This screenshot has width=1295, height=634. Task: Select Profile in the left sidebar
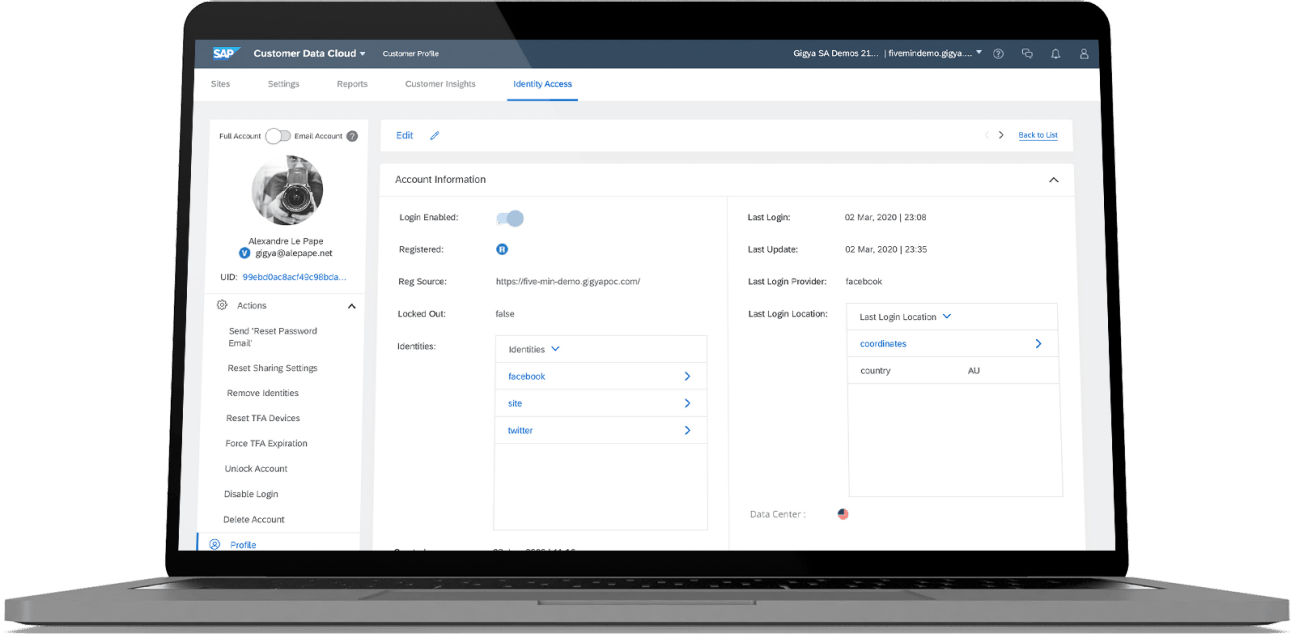coord(243,545)
